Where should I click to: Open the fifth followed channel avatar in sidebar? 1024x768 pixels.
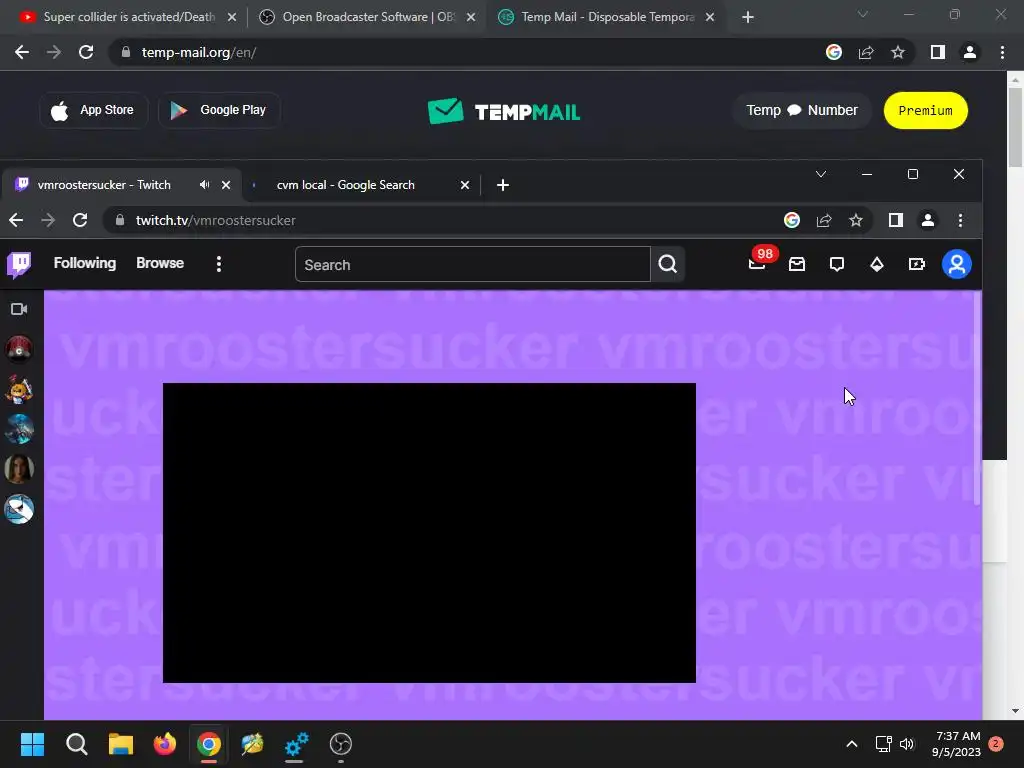[x=19, y=509]
